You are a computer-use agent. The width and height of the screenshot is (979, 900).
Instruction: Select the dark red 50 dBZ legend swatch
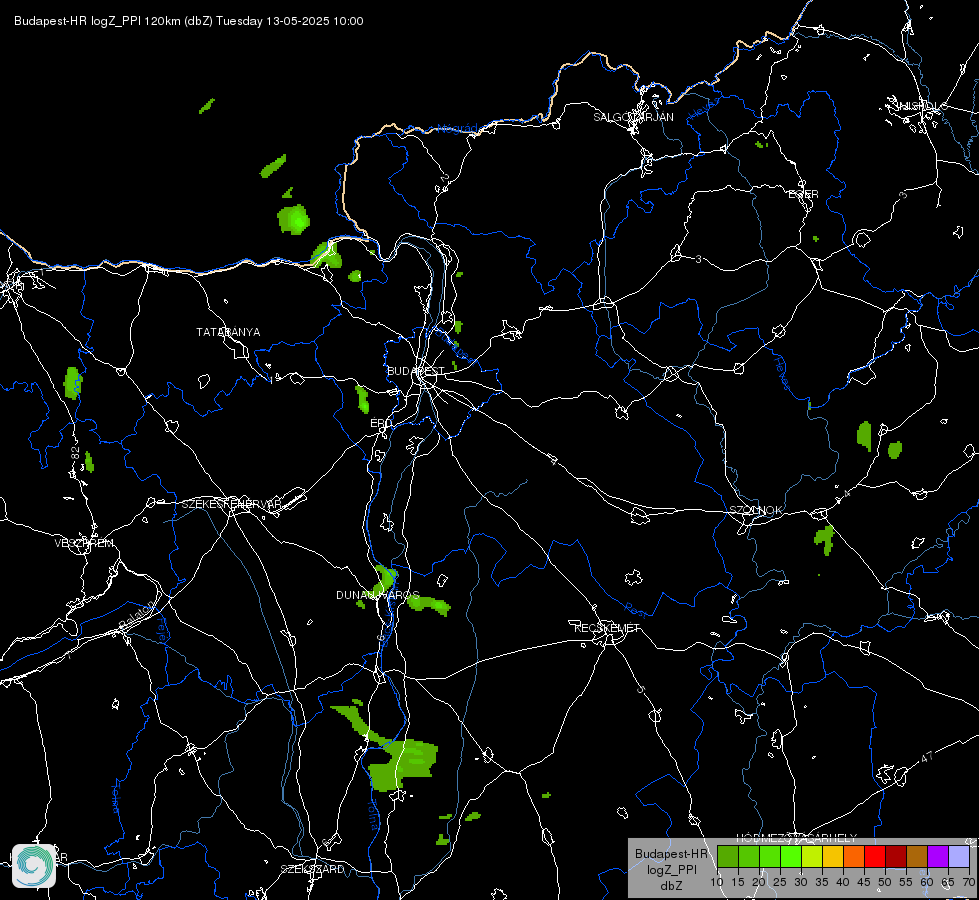896,856
